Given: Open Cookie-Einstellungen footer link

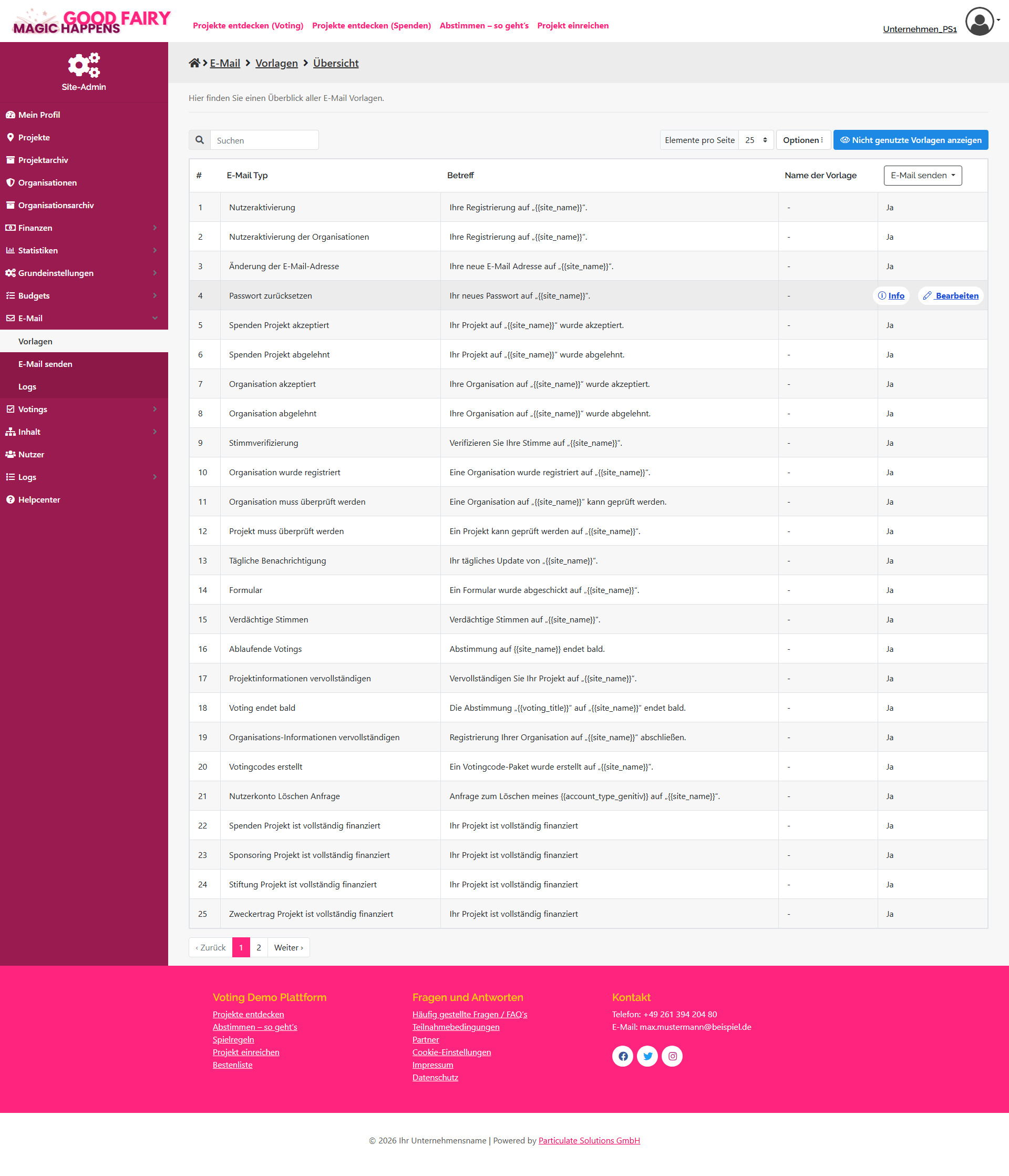Looking at the screenshot, I should coord(452,1052).
